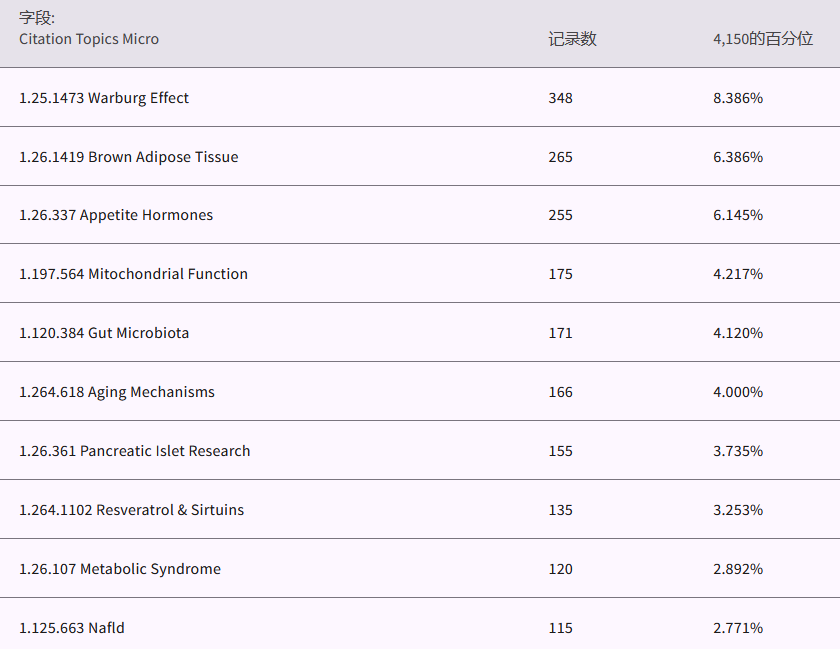Click the 4.000% percentage value
Image resolution: width=840 pixels, height=649 pixels.
pyautogui.click(x=738, y=392)
